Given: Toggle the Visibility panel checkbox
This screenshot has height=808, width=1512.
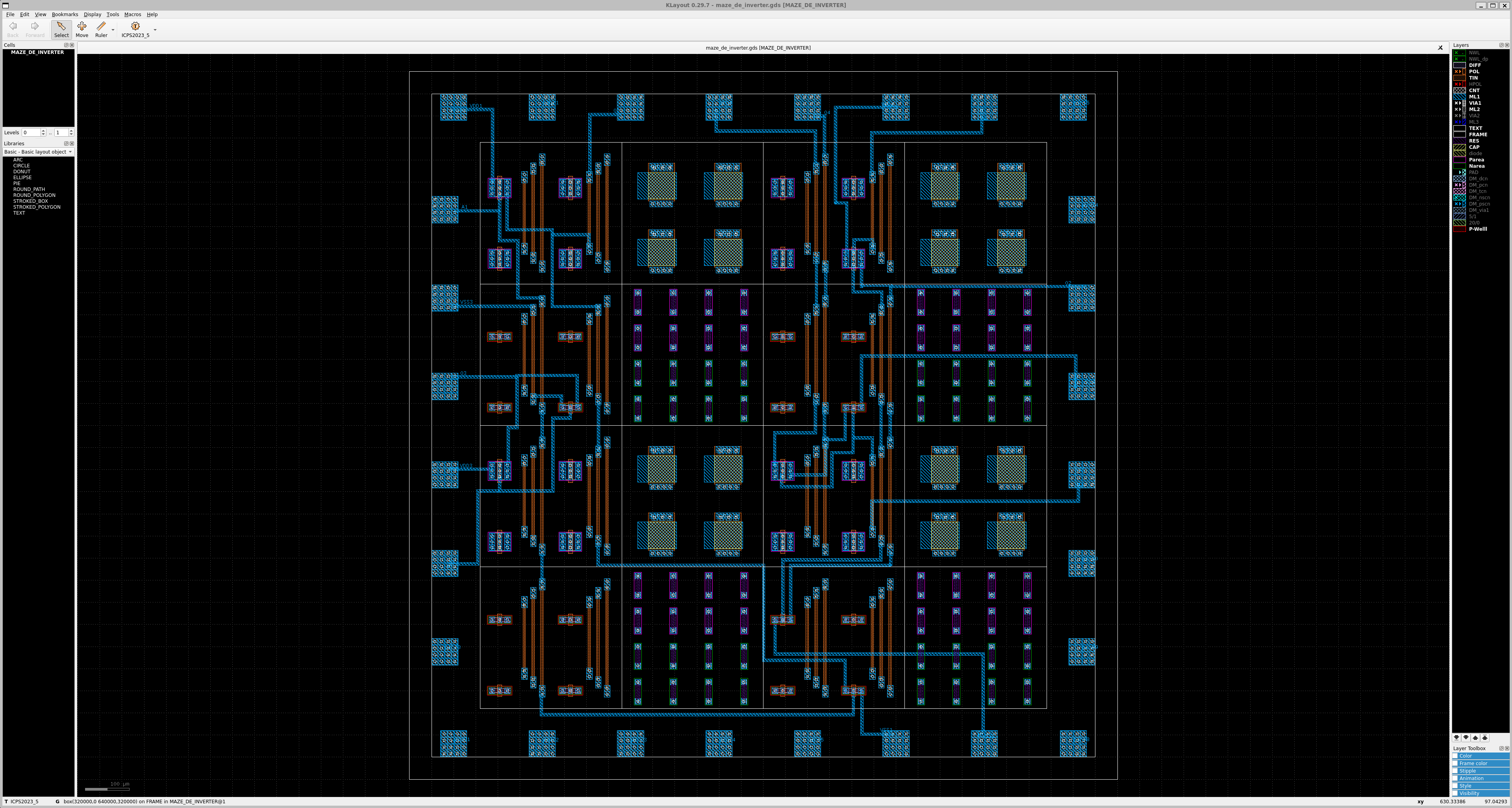Looking at the screenshot, I should tap(1456, 793).
